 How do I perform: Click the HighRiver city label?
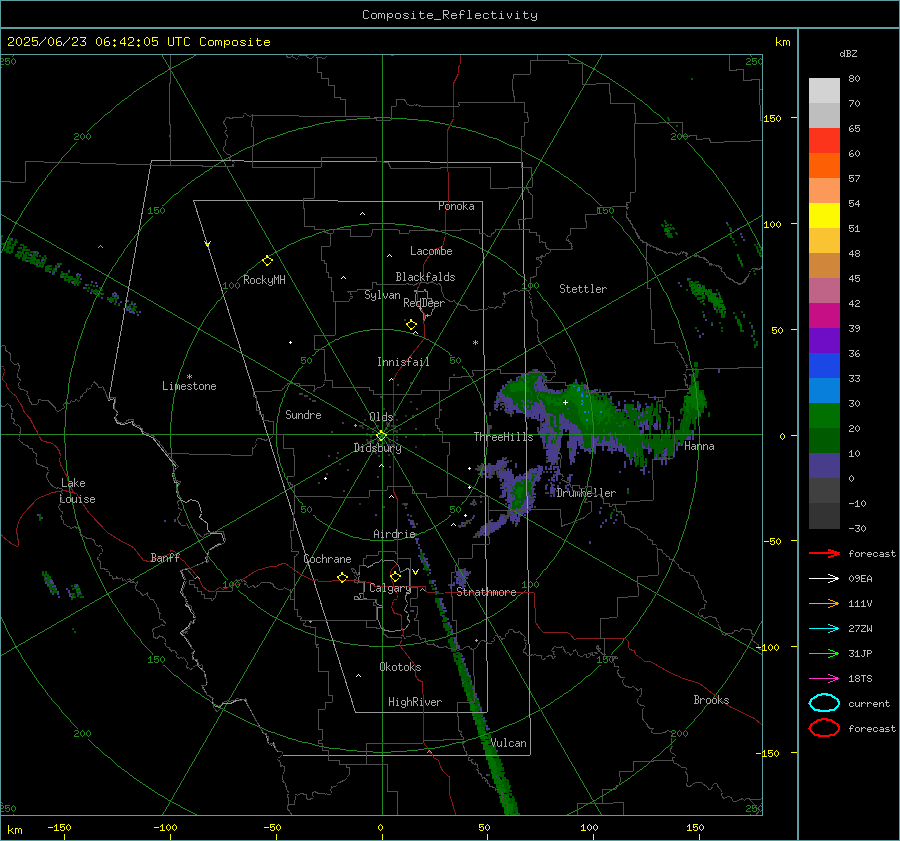pos(415,702)
